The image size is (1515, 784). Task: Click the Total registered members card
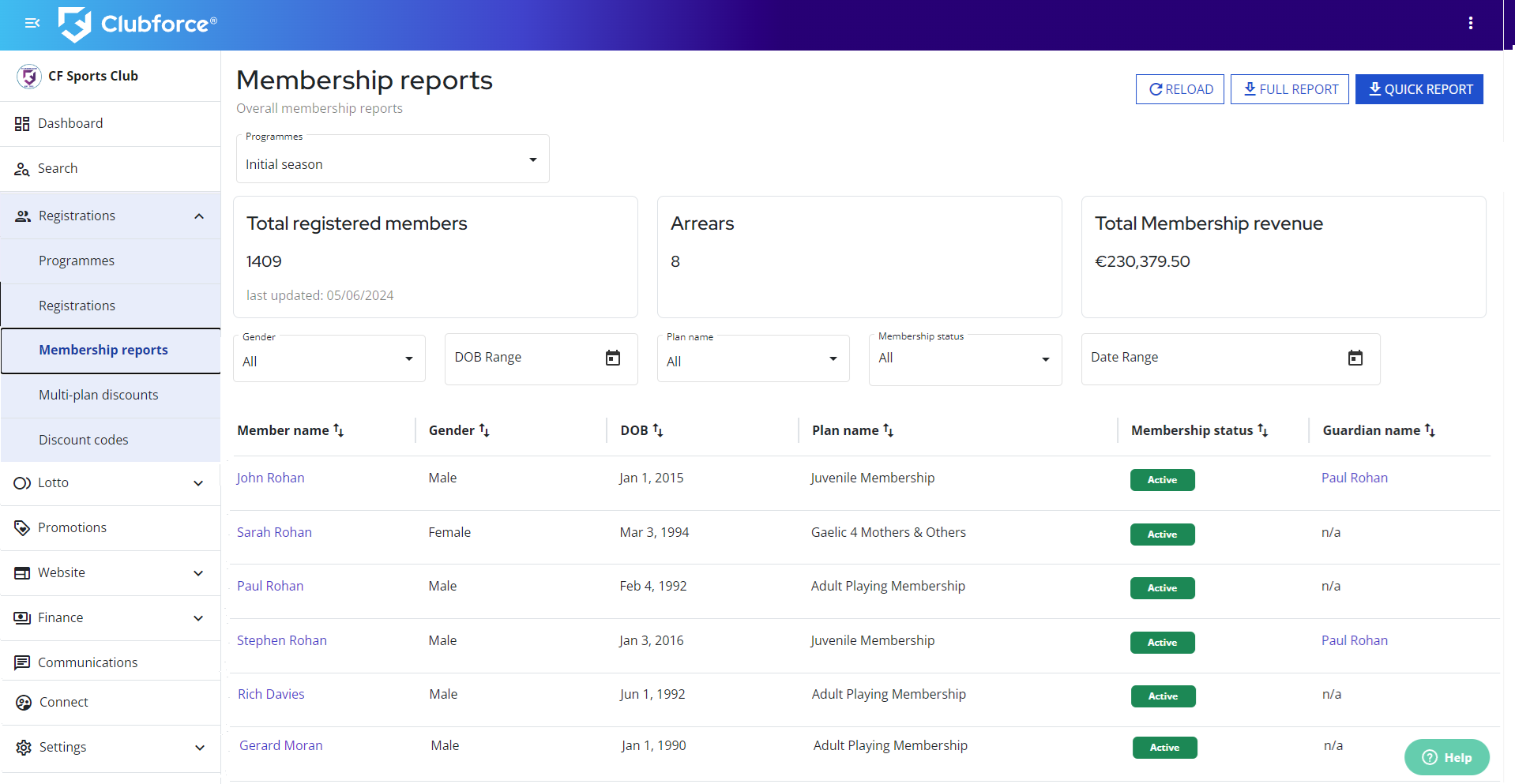tap(435, 257)
